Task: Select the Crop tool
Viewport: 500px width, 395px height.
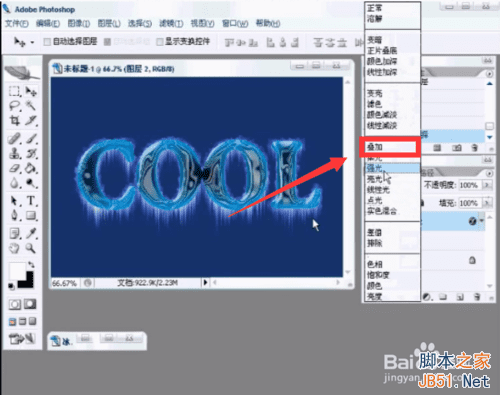Action: coord(14,120)
